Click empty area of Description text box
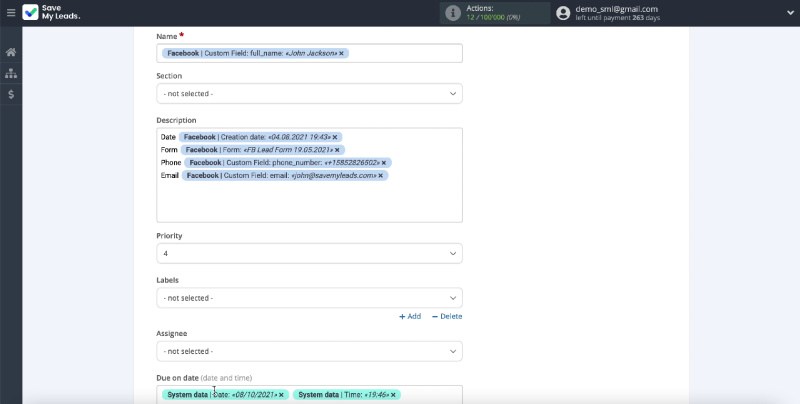 (309, 201)
